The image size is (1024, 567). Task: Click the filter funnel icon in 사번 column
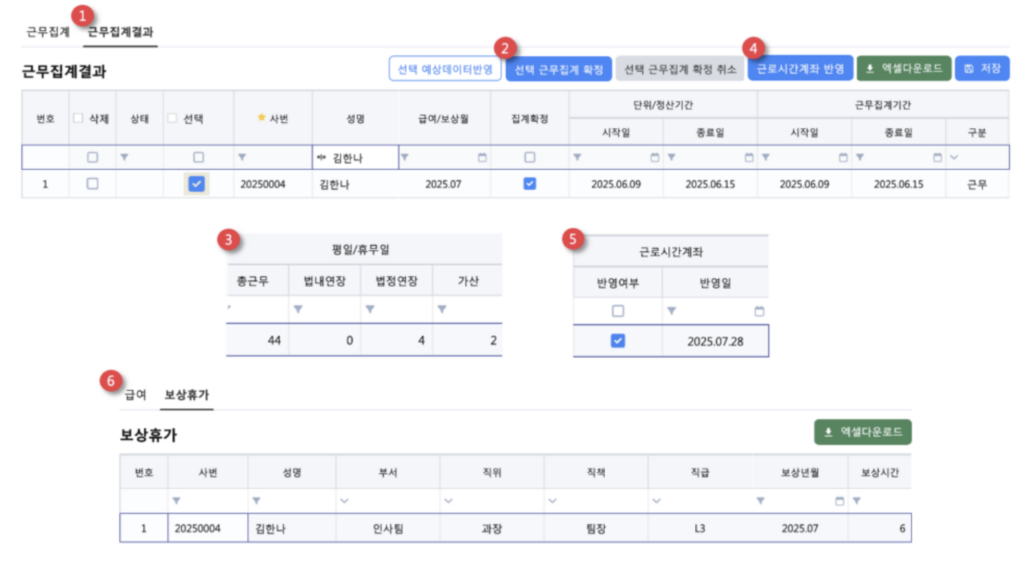(x=242, y=157)
